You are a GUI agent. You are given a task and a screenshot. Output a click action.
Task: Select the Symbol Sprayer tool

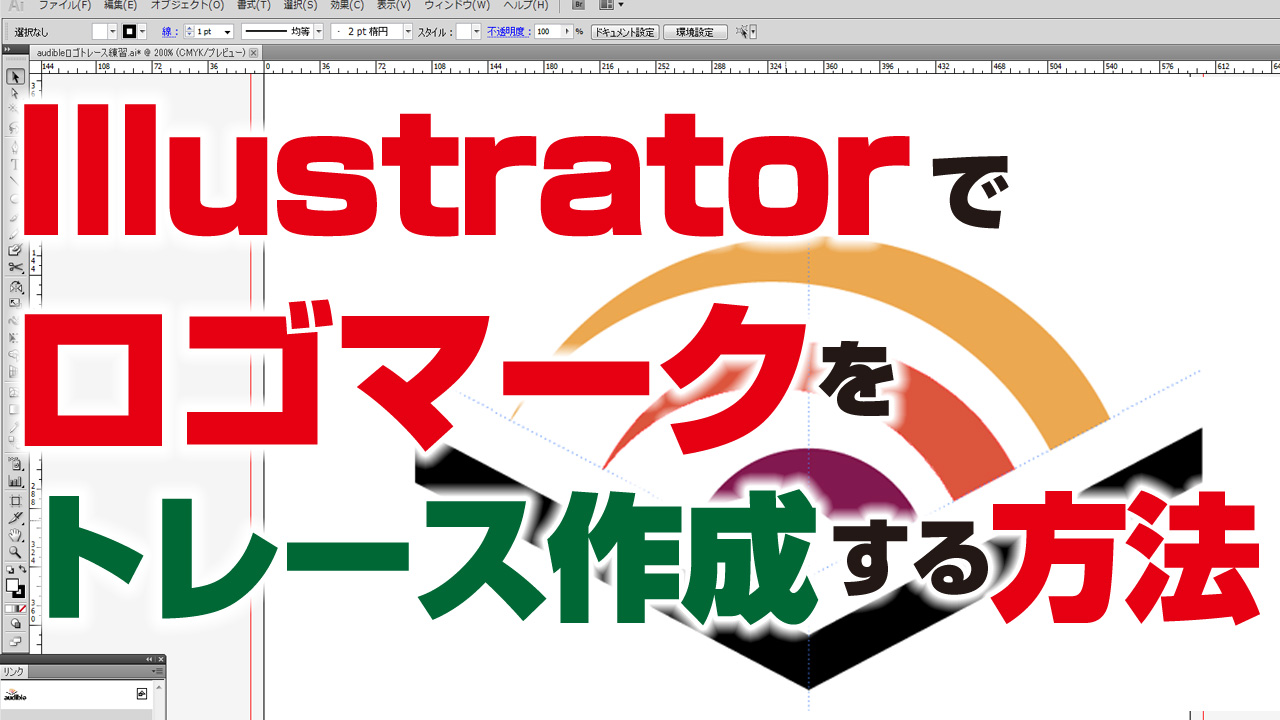tap(15, 464)
